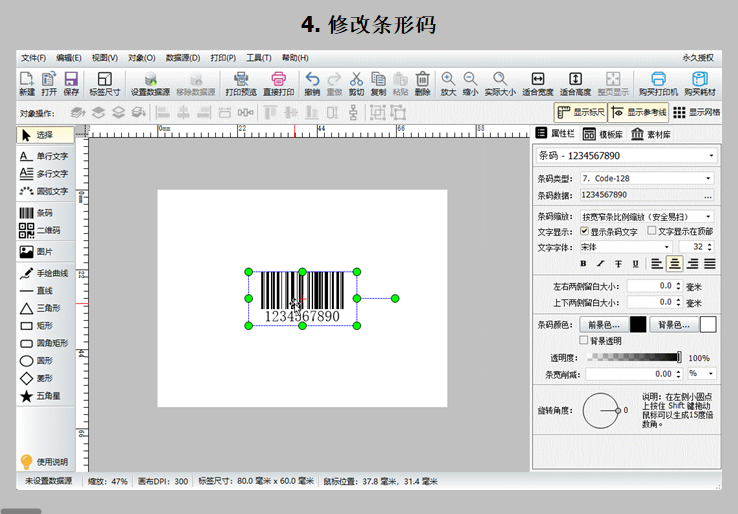Select the 条码 barcode tool
738x514 pixels.
point(45,213)
